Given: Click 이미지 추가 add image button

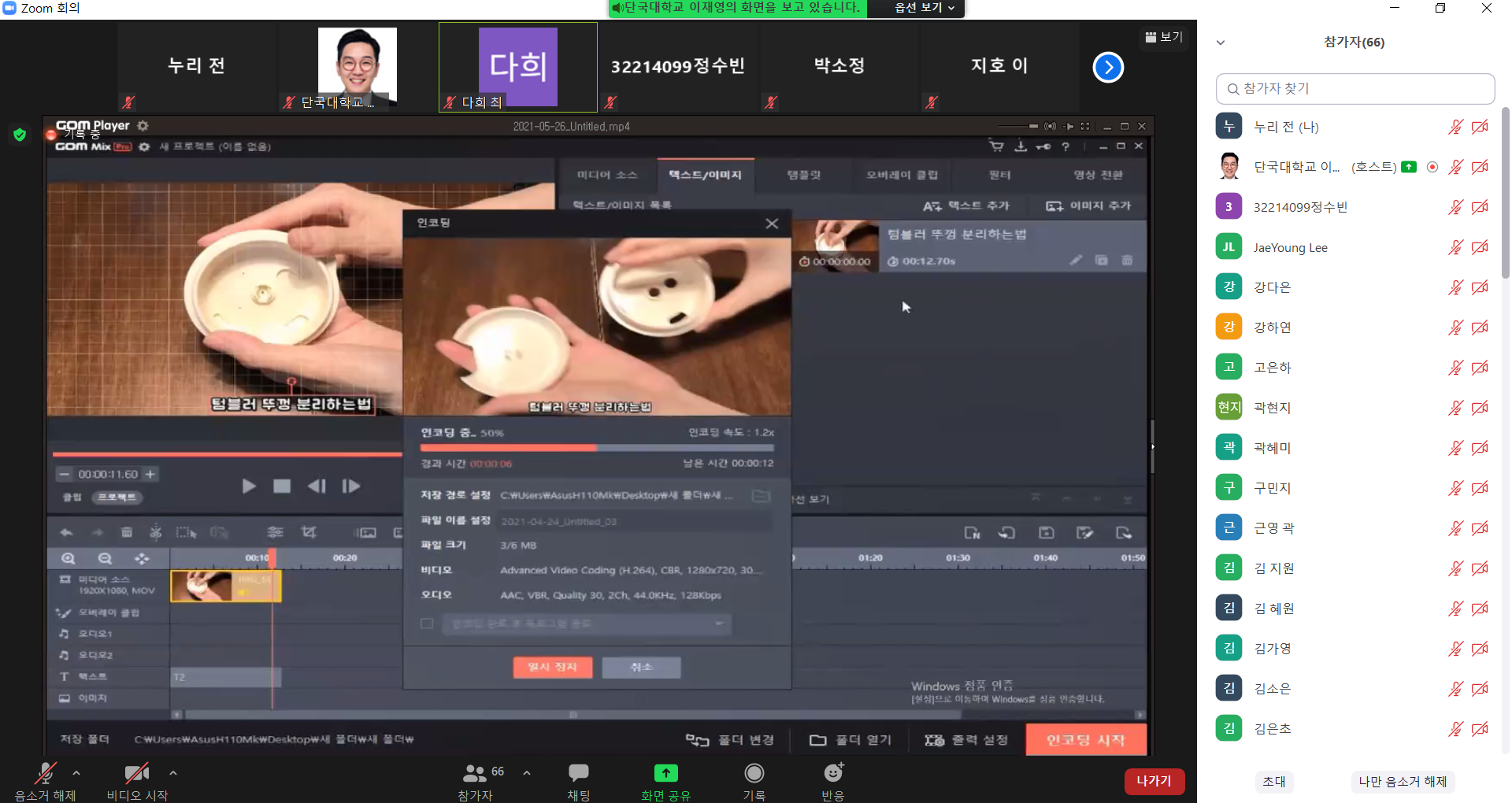Looking at the screenshot, I should (x=1088, y=205).
